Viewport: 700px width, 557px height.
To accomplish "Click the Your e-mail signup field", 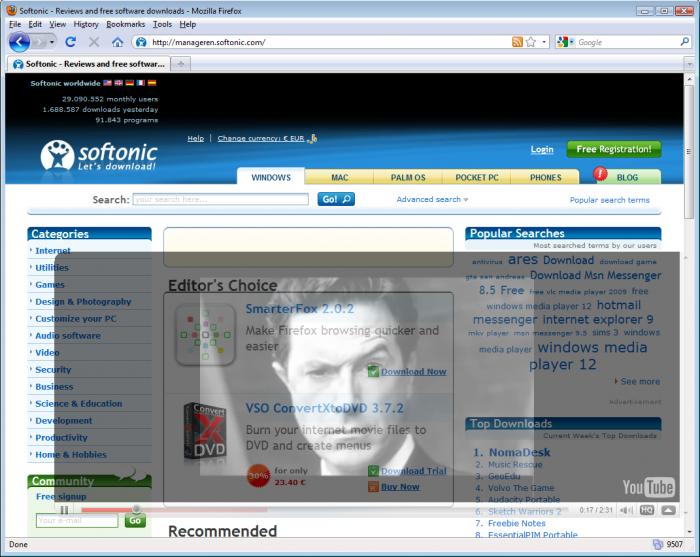I will pyautogui.click(x=77, y=520).
